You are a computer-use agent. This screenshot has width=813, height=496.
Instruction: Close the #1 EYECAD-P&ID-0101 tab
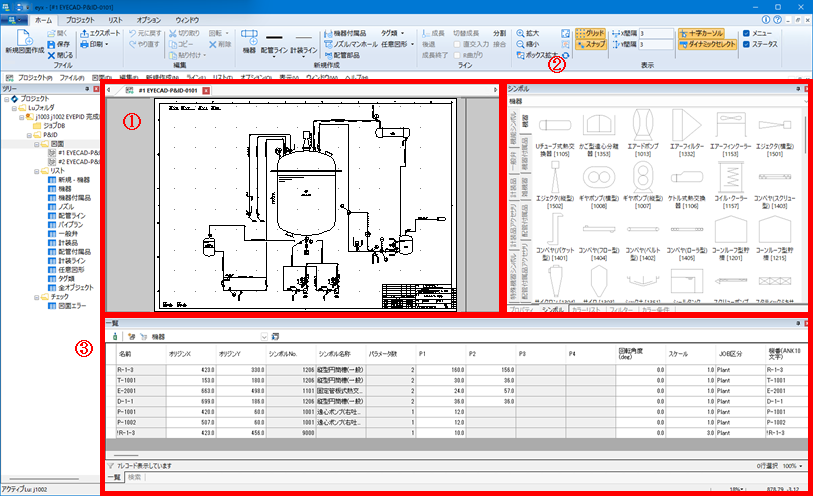coord(206,90)
